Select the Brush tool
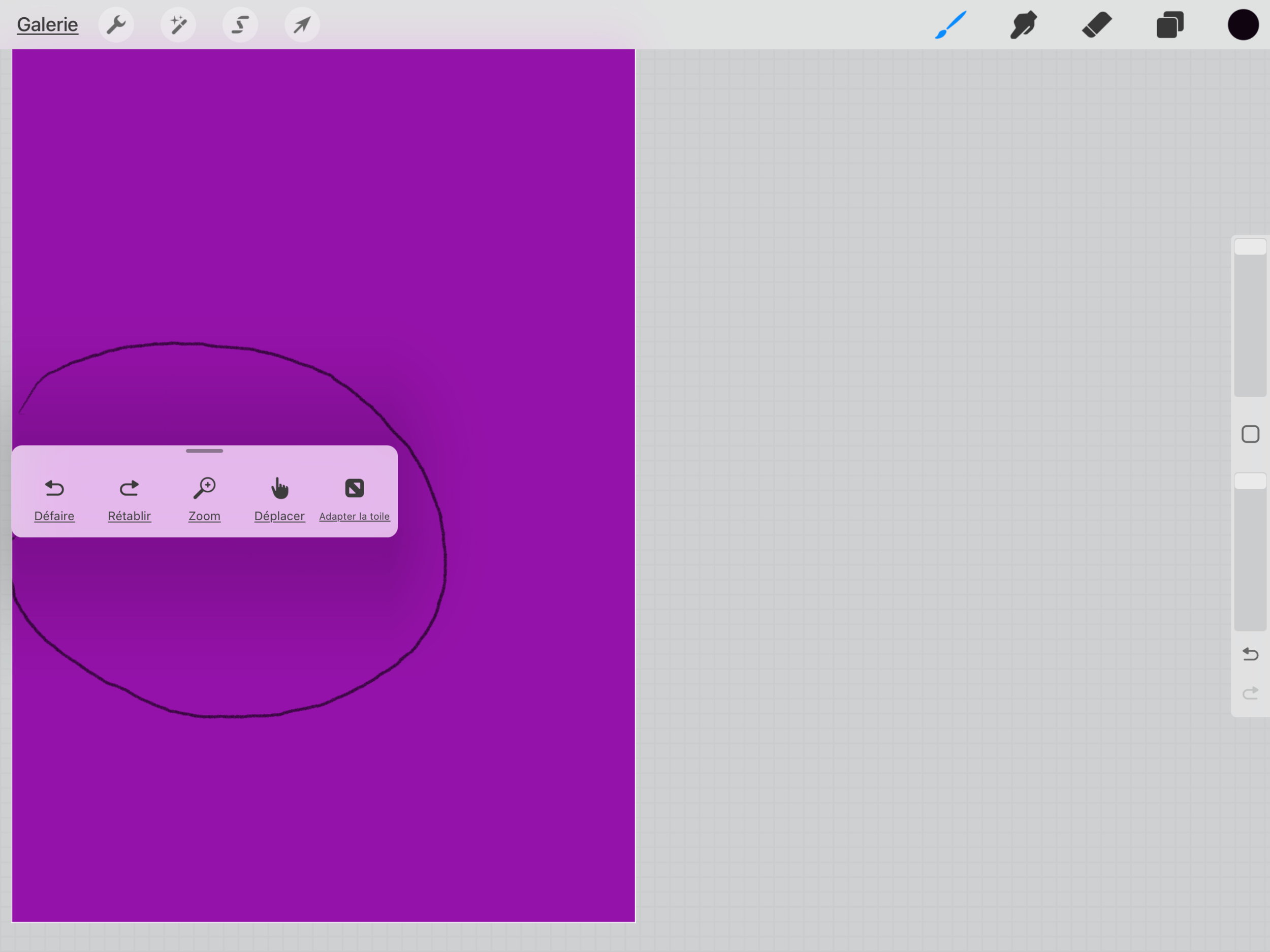The image size is (1270, 952). [x=951, y=25]
